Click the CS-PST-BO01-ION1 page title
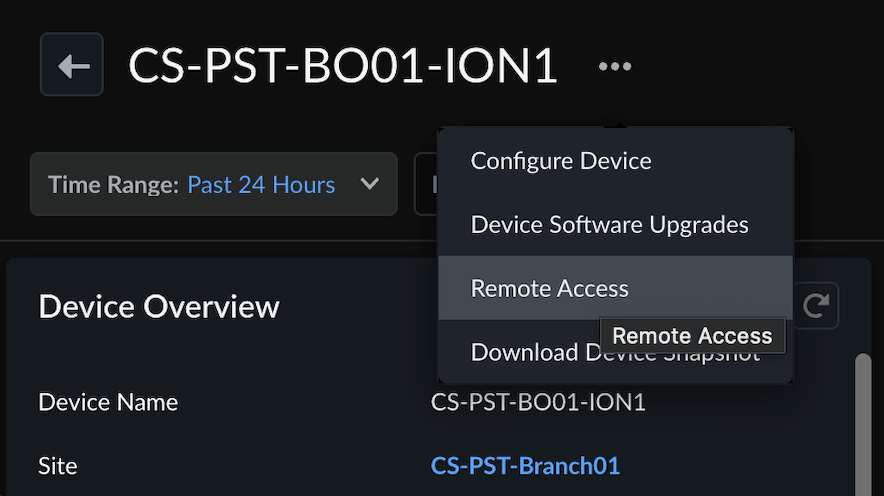This screenshot has height=496, width=884. 343,66
